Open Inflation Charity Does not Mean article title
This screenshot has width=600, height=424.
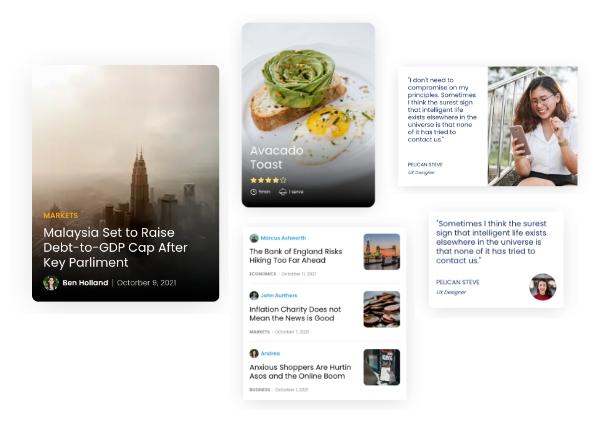(295, 313)
